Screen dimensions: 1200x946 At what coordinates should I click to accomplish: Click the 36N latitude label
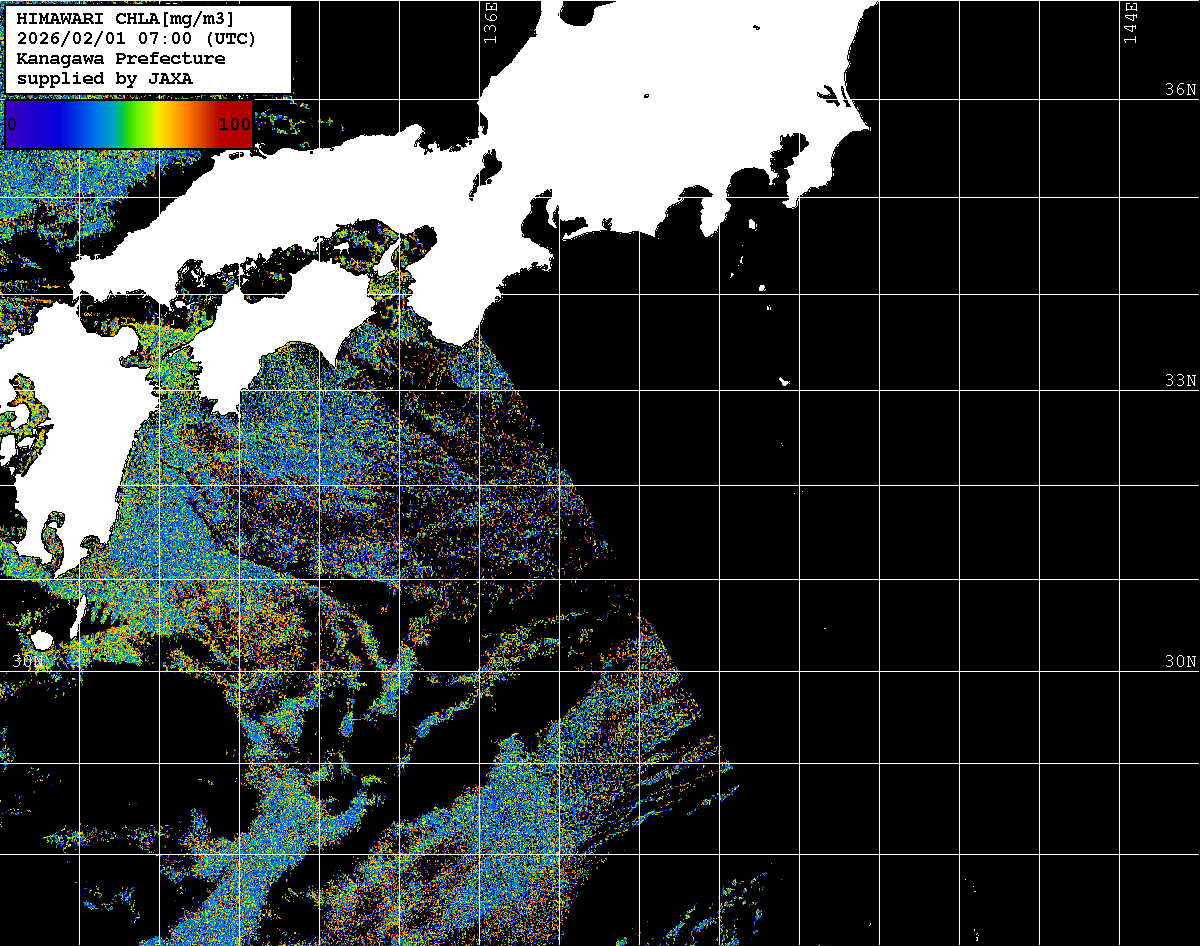click(1180, 89)
